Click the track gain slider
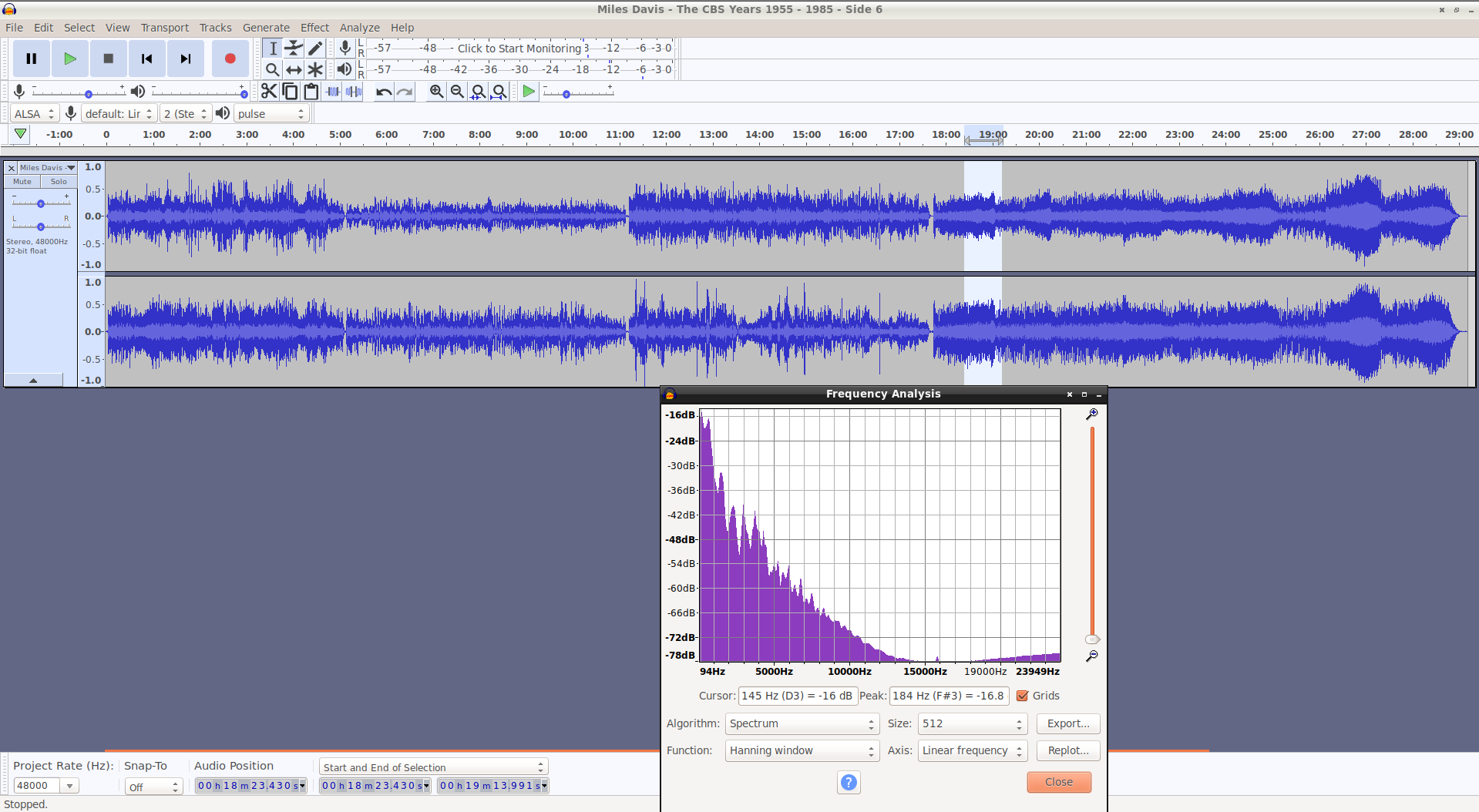1479x812 pixels. (x=41, y=203)
